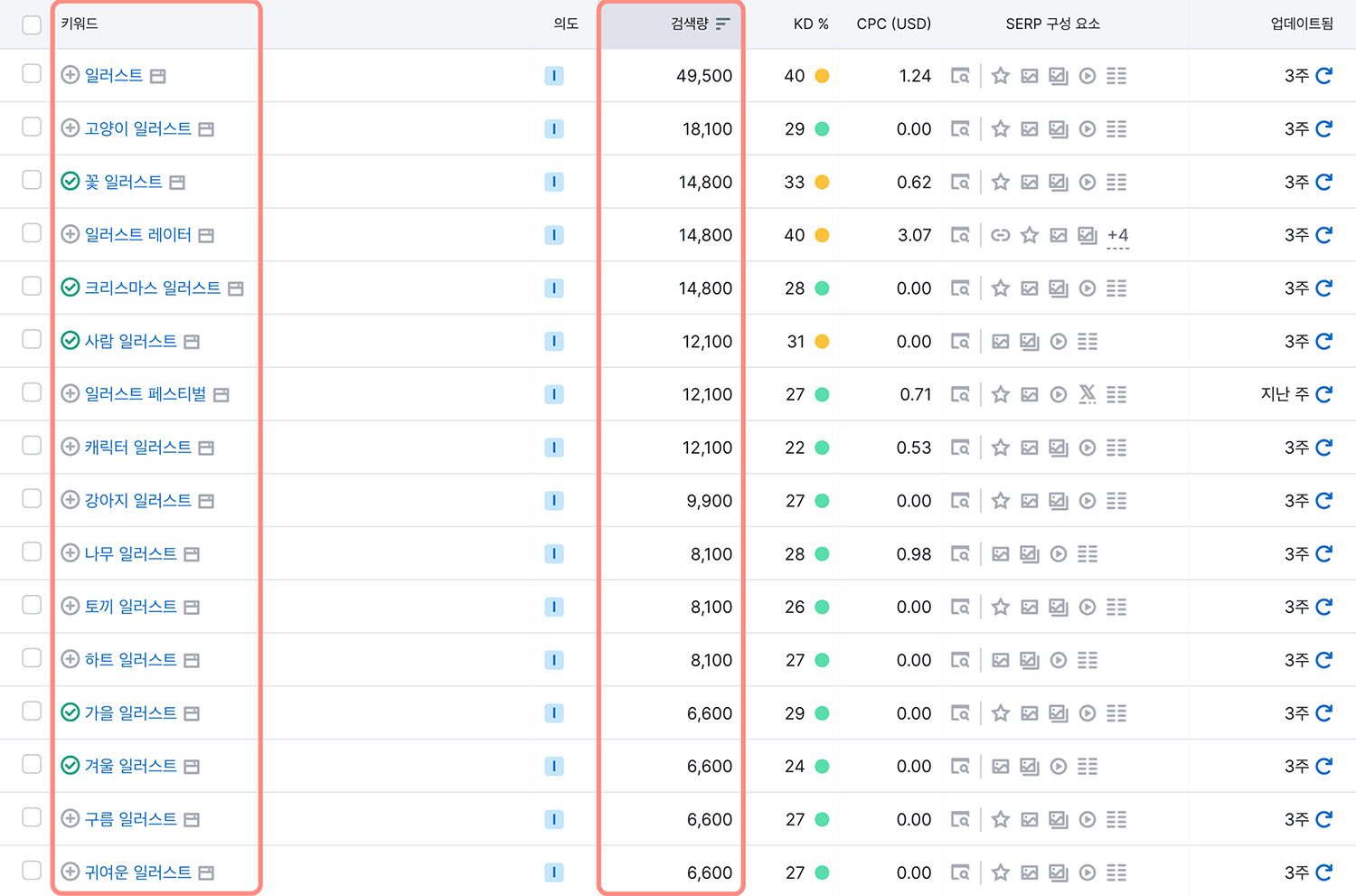Expand the +4 SERP features in 일러스트 레이터 row
The width and height of the screenshot is (1356, 896).
1118,236
